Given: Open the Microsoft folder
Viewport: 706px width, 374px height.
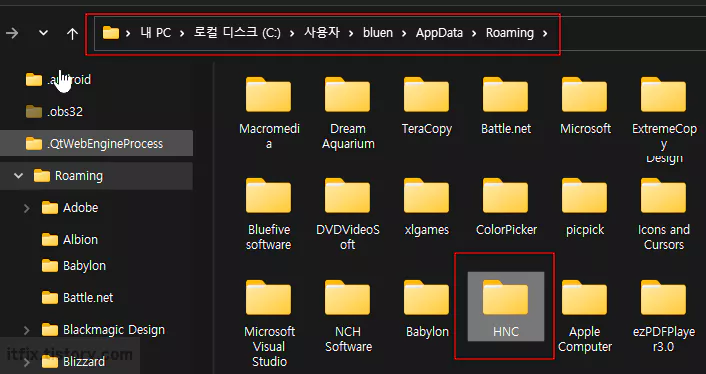Looking at the screenshot, I should [585, 106].
